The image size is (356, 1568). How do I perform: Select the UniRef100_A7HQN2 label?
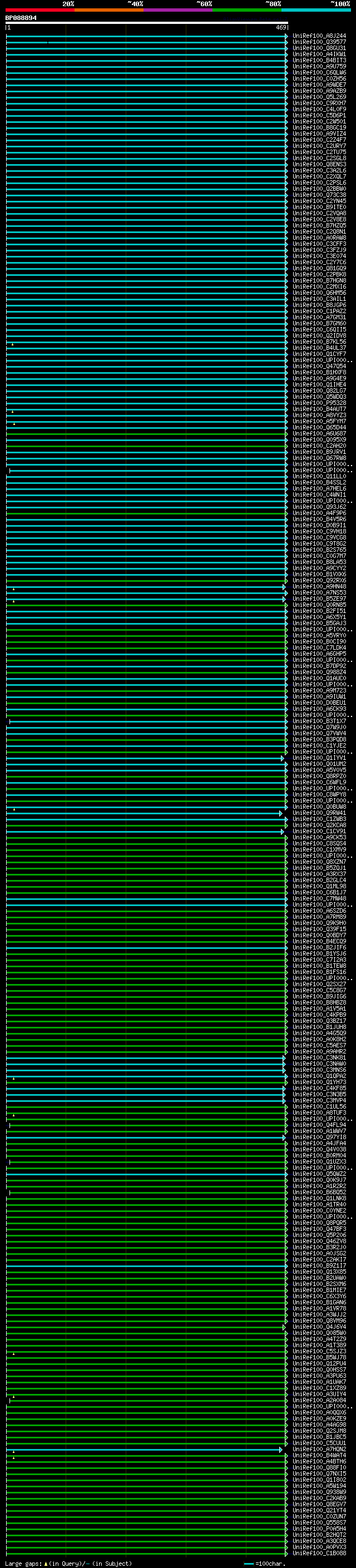coord(319,1450)
